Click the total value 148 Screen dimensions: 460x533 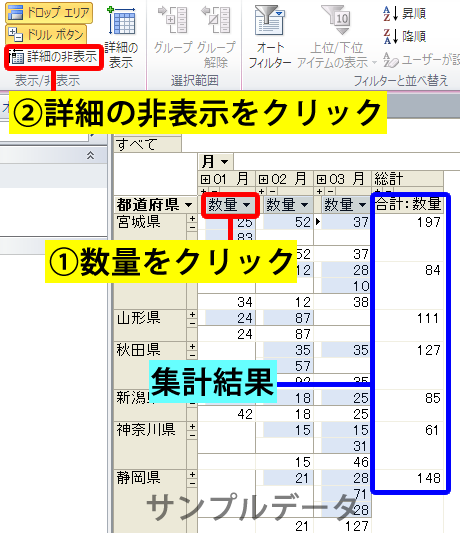tap(429, 479)
